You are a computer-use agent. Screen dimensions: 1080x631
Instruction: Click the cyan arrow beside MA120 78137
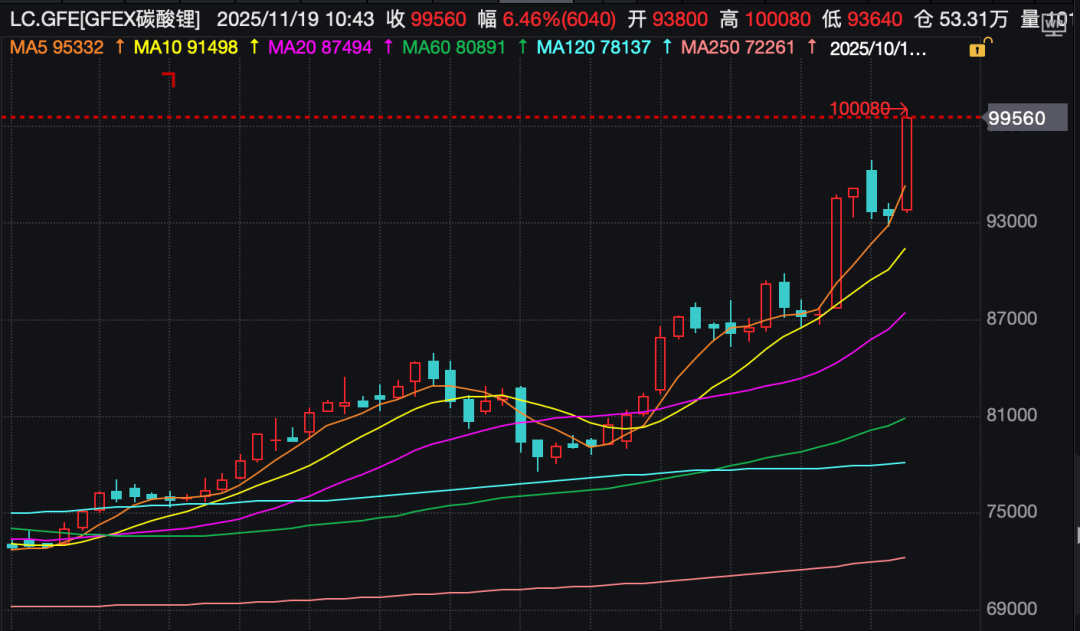point(666,47)
